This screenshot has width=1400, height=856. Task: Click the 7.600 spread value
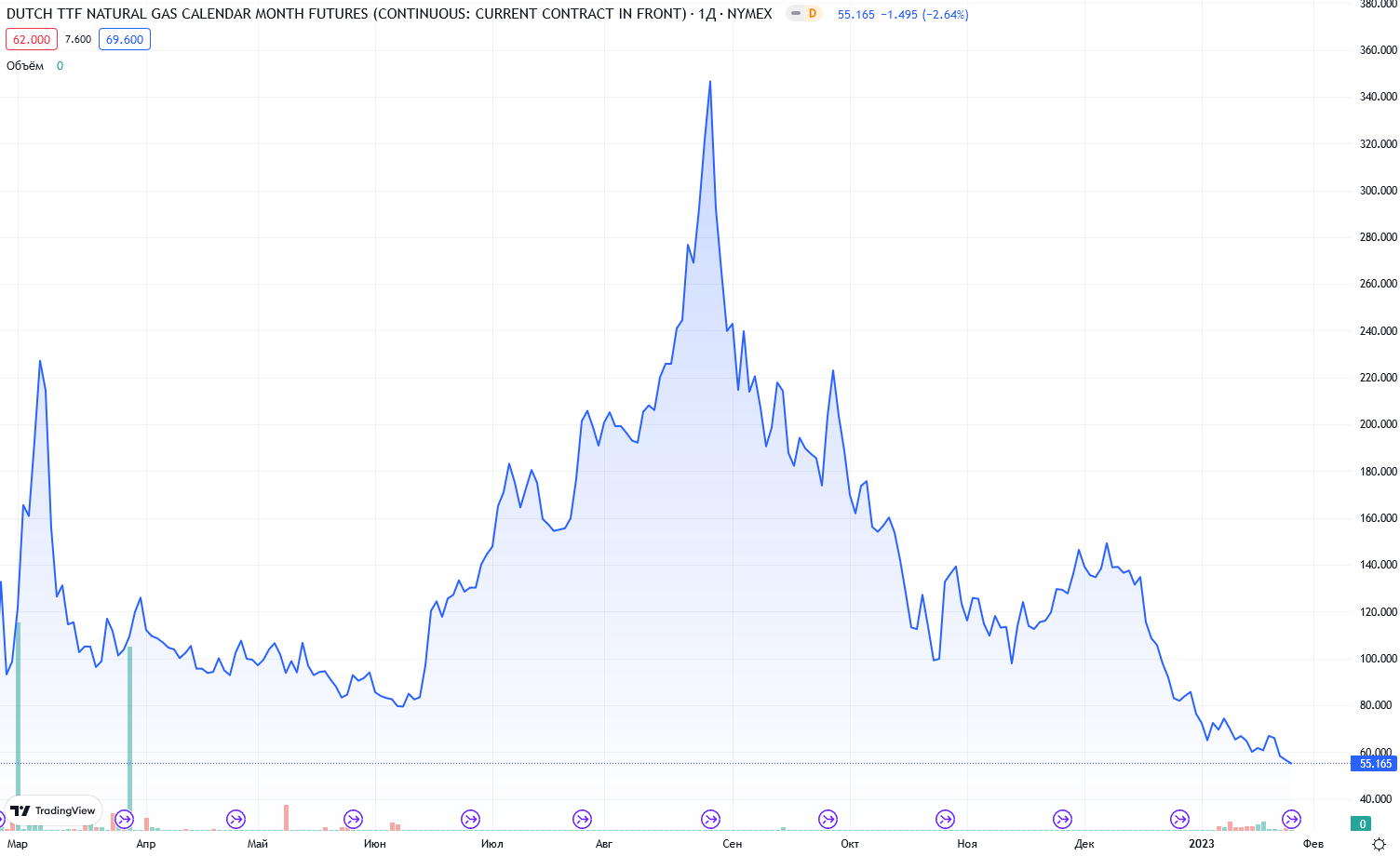pyautogui.click(x=78, y=39)
